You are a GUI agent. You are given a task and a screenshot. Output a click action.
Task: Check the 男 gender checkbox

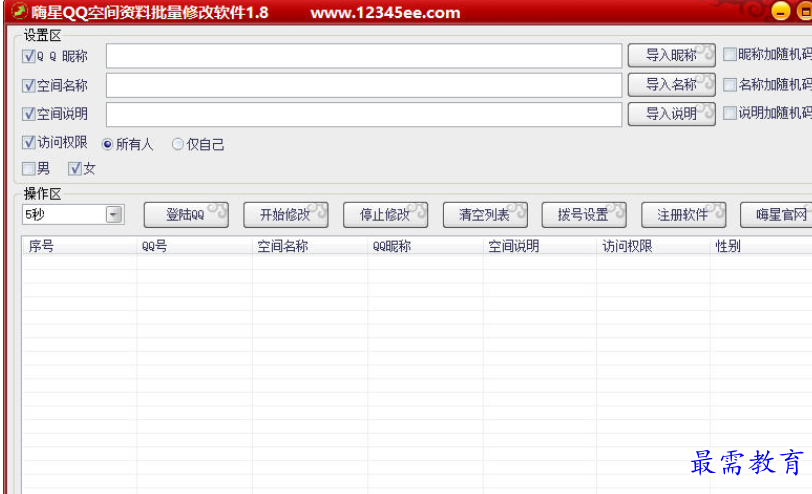[x=29, y=168]
